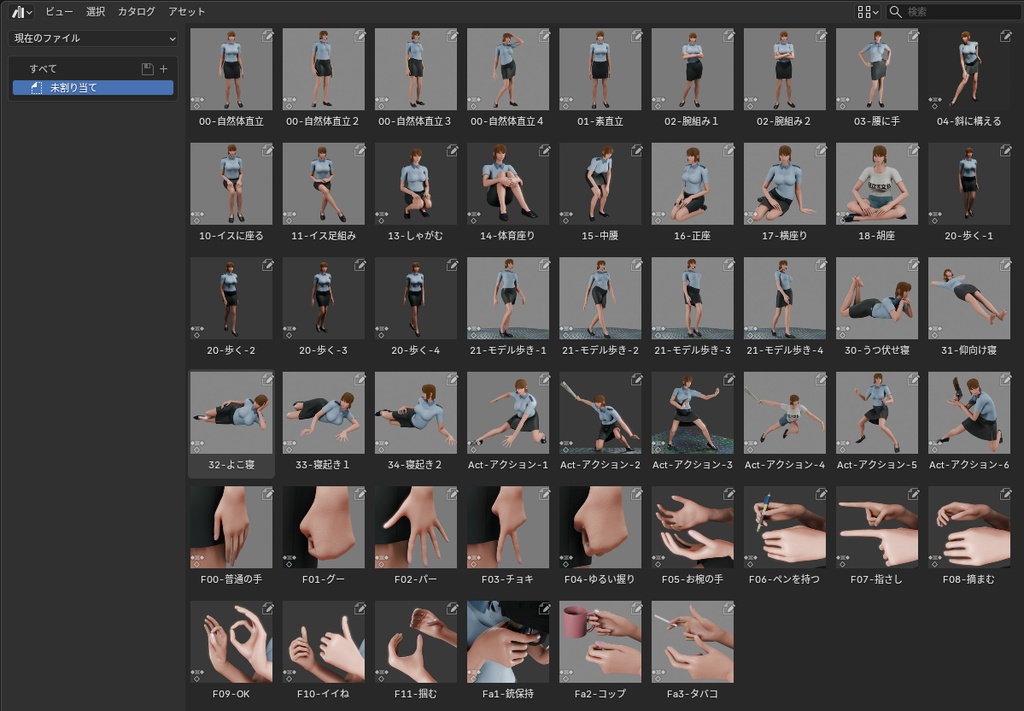Select the すべて catalog row
1024x711 pixels.
tap(93, 69)
